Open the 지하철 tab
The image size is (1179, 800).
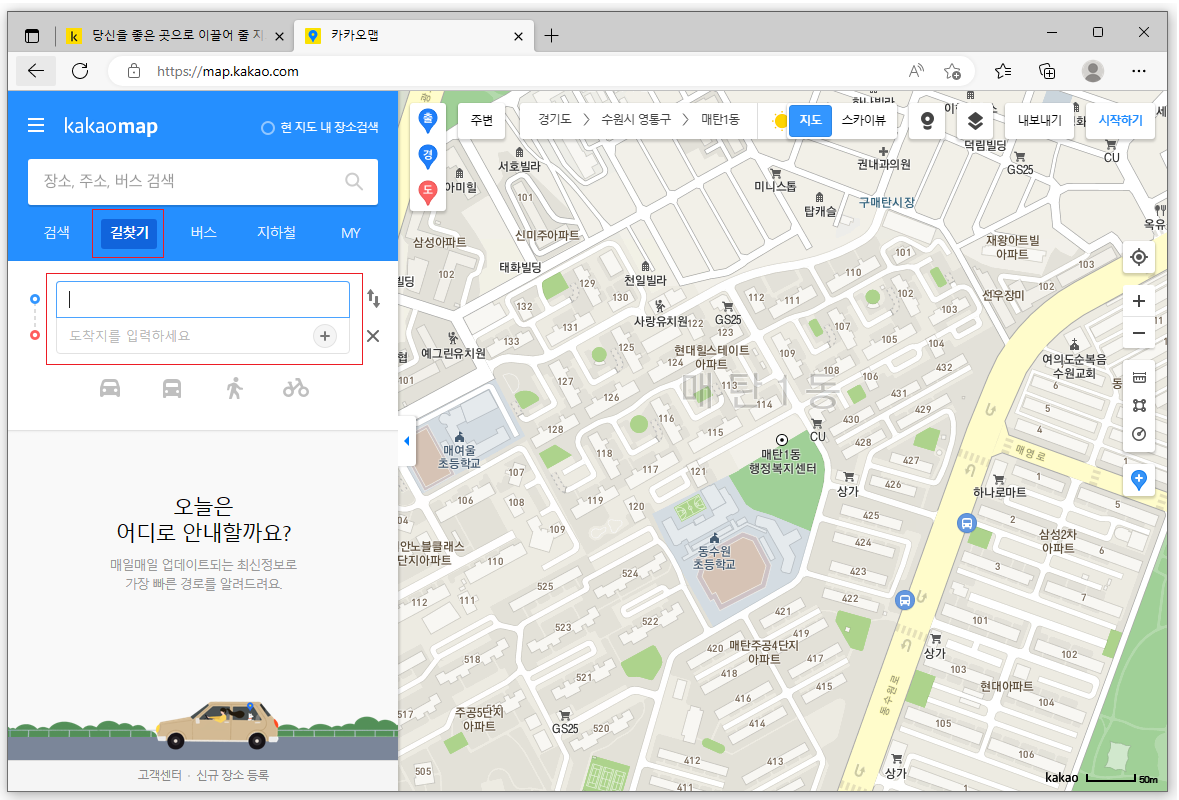pos(276,232)
